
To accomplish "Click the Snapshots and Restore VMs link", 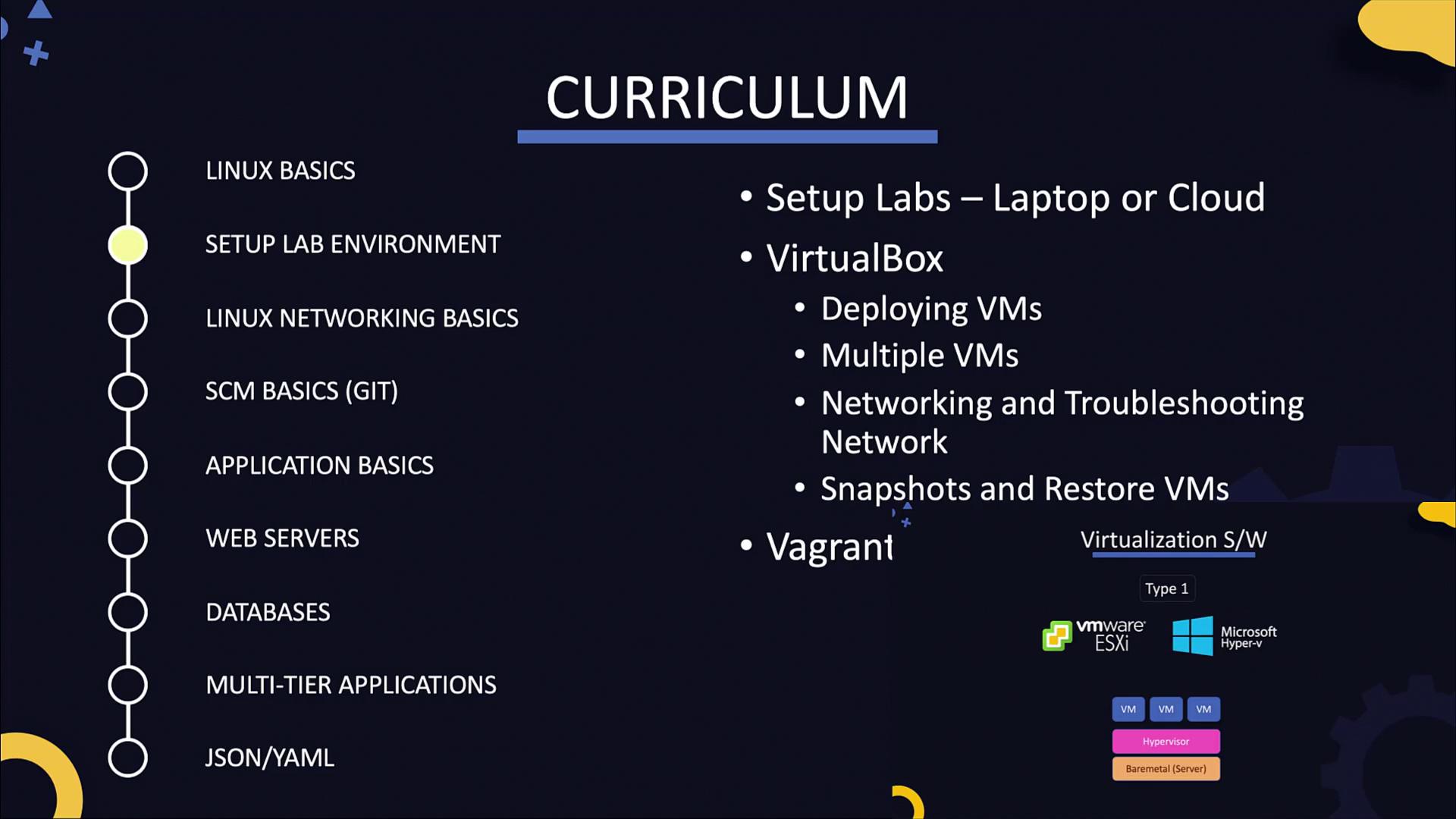I will pos(1024,488).
